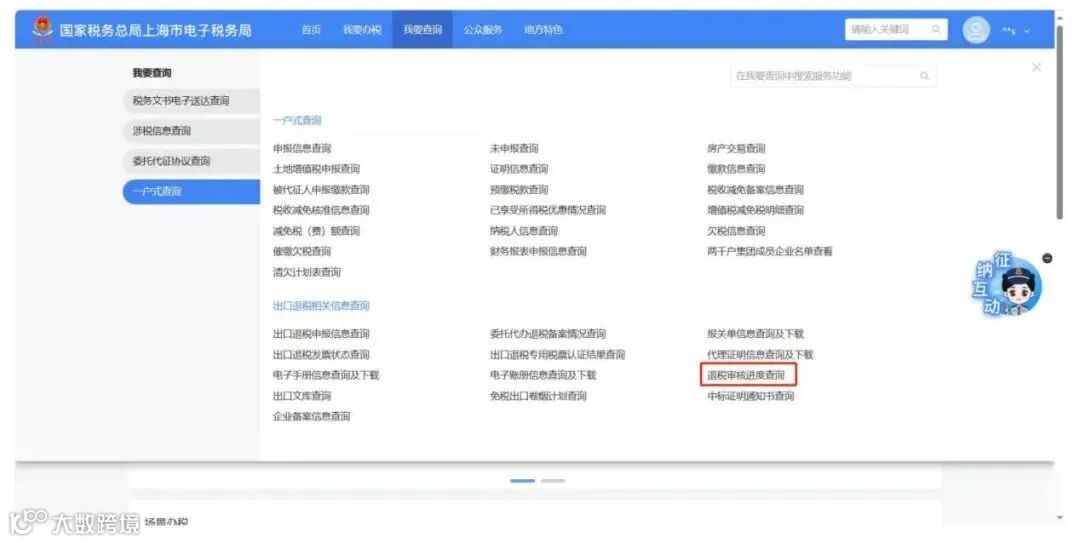Open 报关单信息查询及下载 link
Image resolution: width=1080 pixels, height=543 pixels.
tap(755, 334)
